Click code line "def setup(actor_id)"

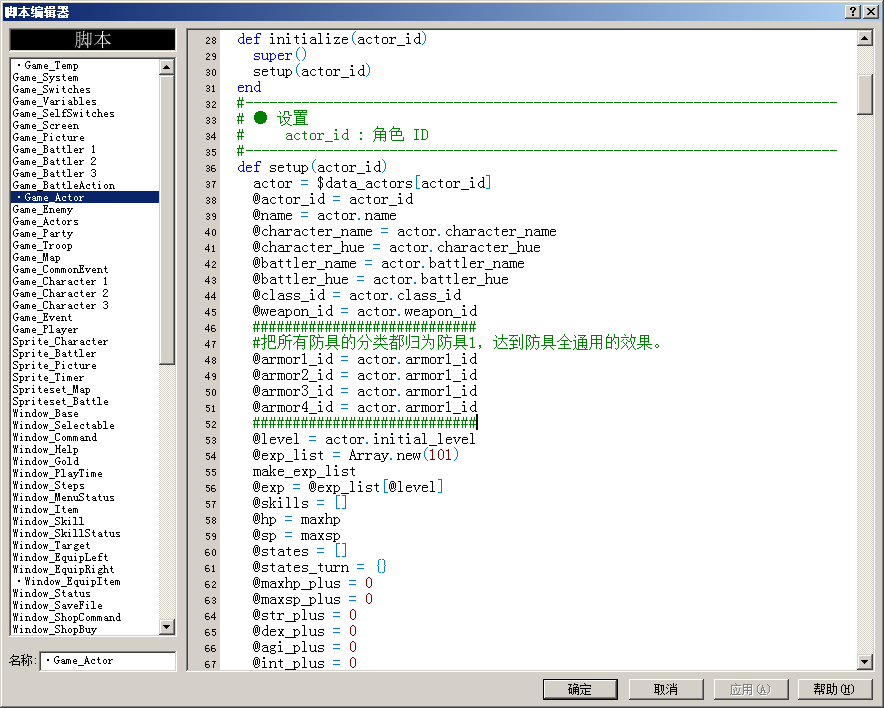[312, 167]
